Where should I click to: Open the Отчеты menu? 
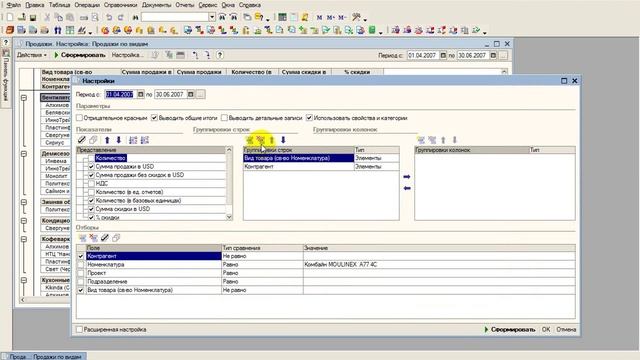184,5
